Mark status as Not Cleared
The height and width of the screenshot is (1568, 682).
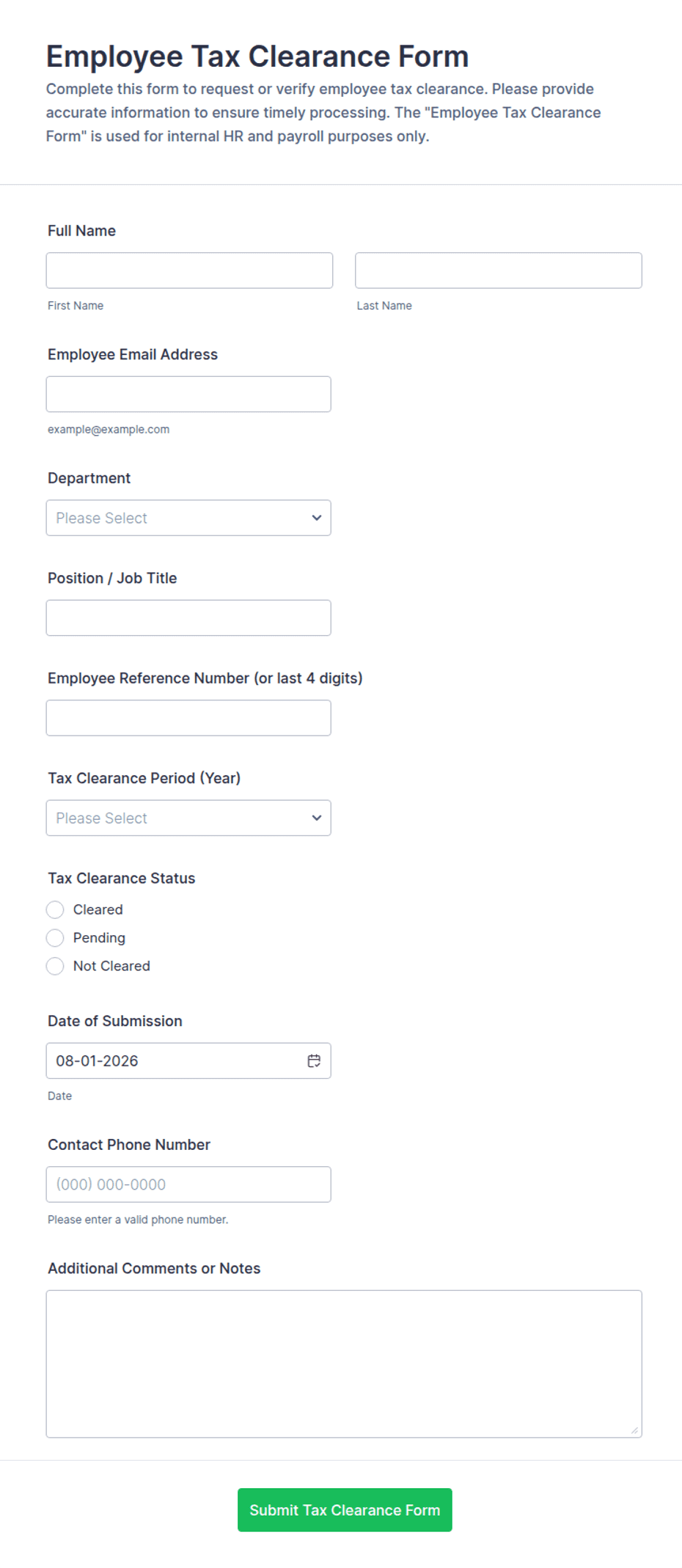pos(55,966)
